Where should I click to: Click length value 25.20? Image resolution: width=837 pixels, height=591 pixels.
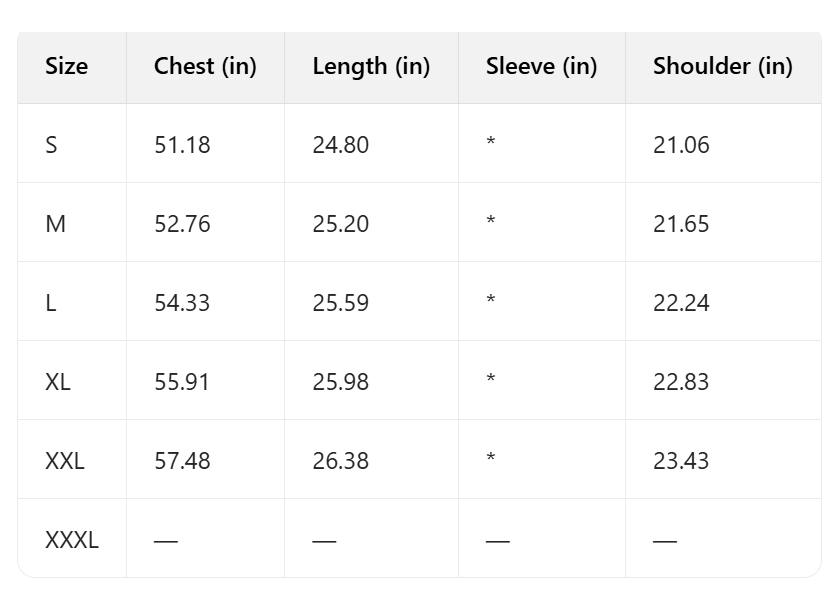point(340,224)
